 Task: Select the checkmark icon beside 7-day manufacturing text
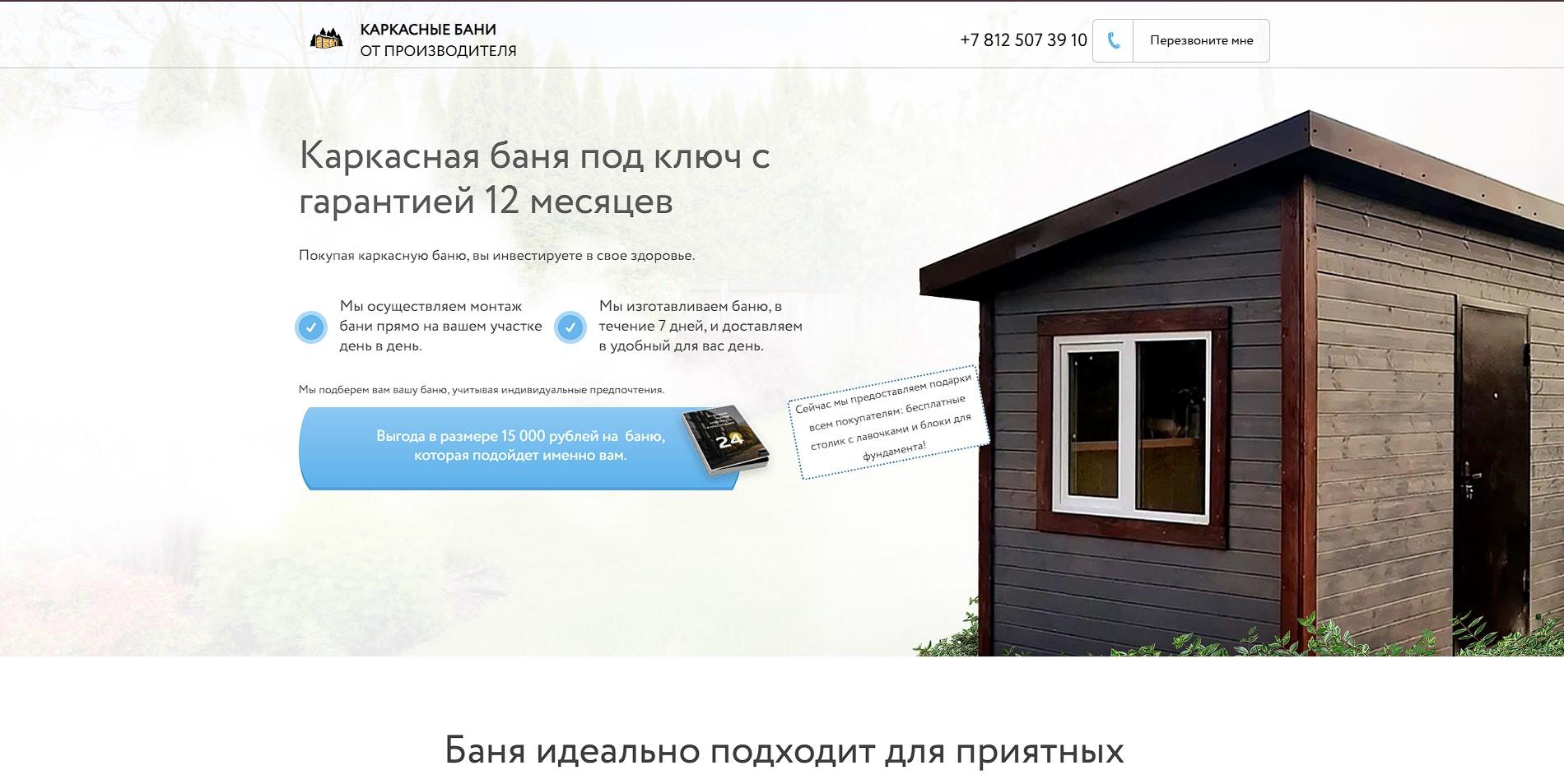point(570,327)
